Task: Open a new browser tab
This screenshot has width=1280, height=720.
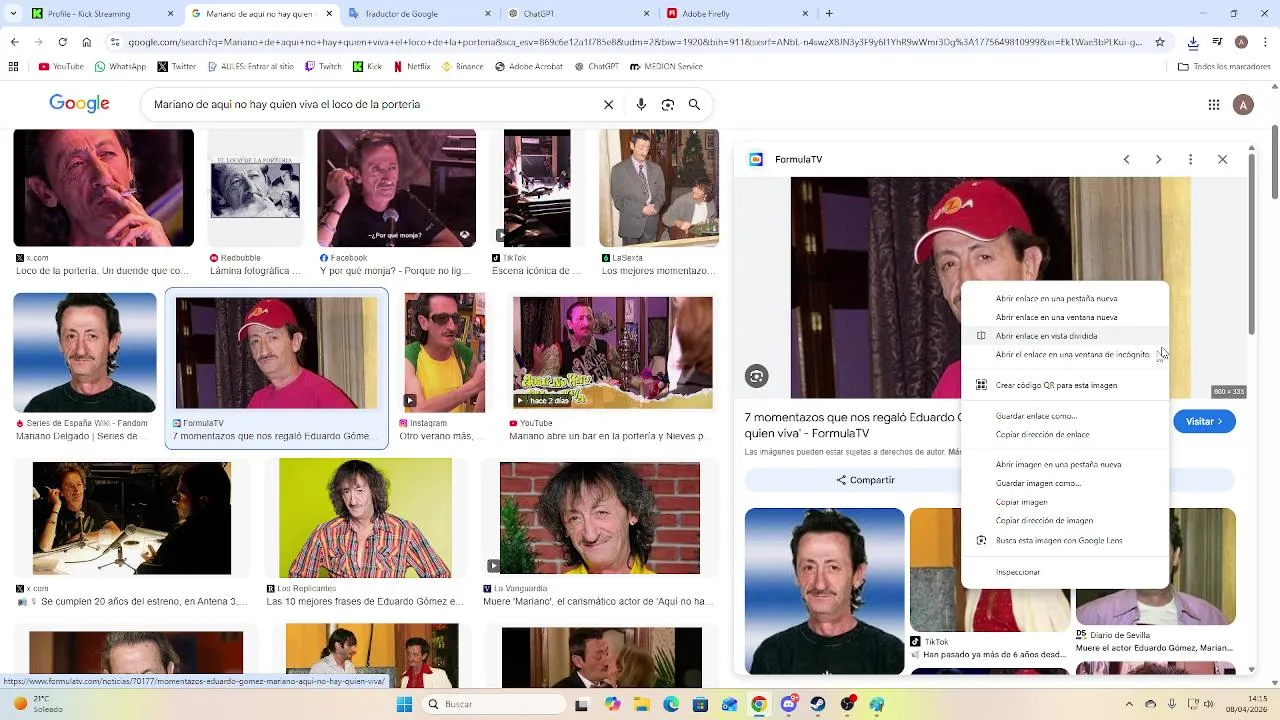Action: [x=829, y=14]
